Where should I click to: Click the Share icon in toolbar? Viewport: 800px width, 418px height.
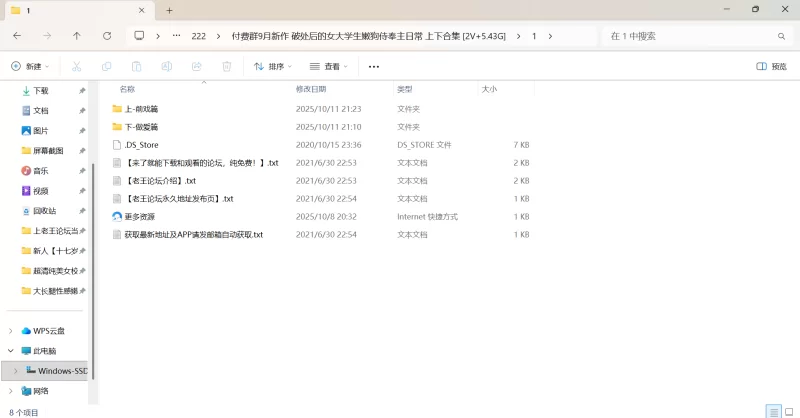pos(197,67)
